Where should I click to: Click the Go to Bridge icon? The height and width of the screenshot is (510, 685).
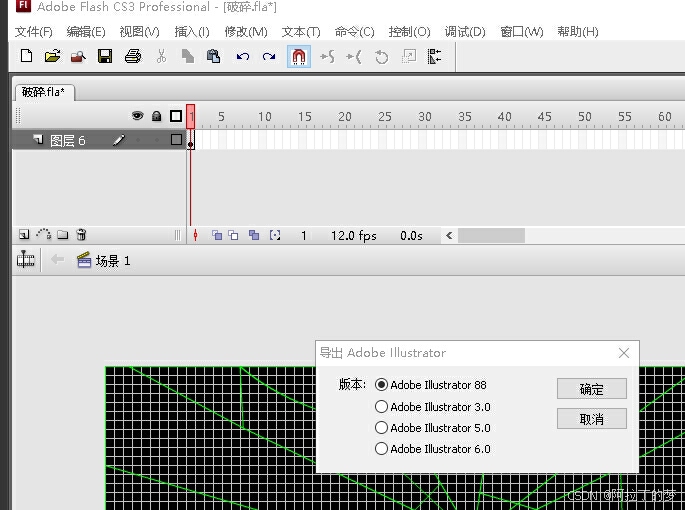point(79,56)
